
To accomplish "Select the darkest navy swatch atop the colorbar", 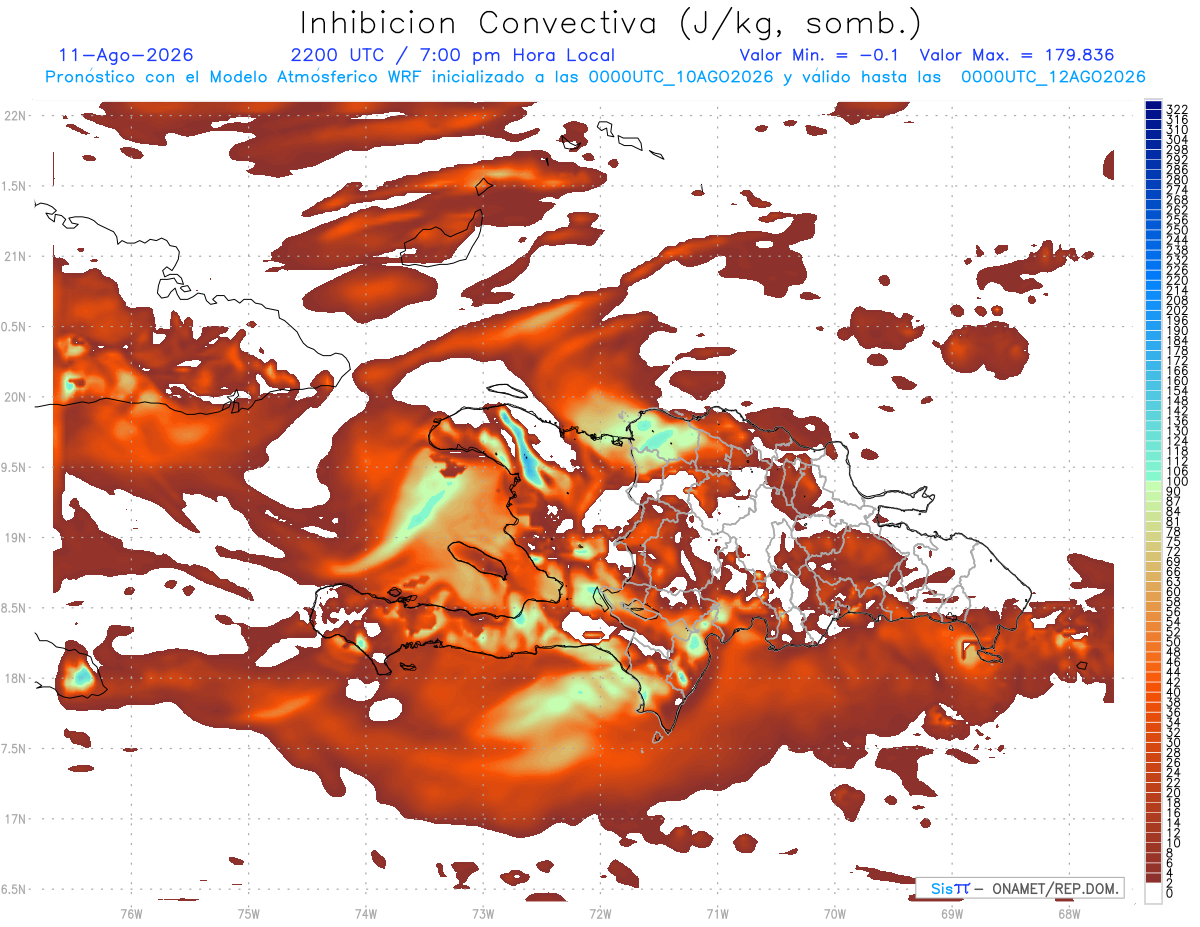I will 1153,105.
